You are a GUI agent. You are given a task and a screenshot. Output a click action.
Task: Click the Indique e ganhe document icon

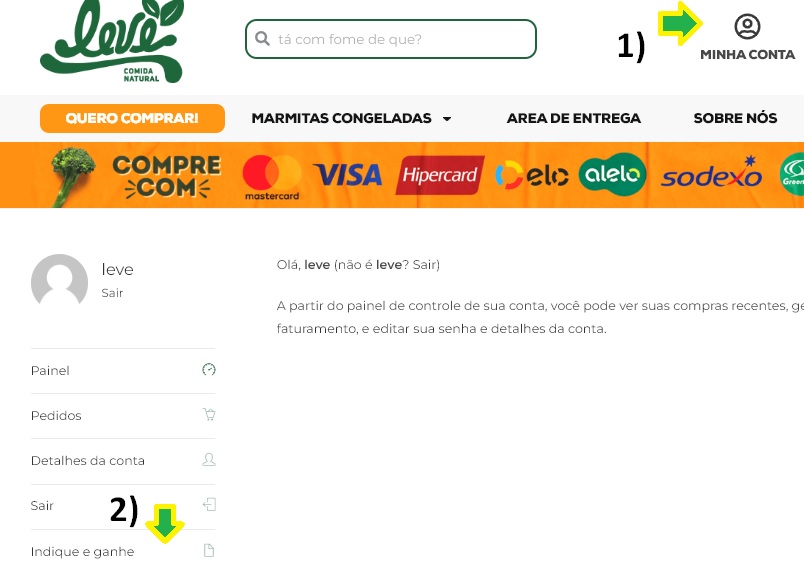tap(209, 551)
